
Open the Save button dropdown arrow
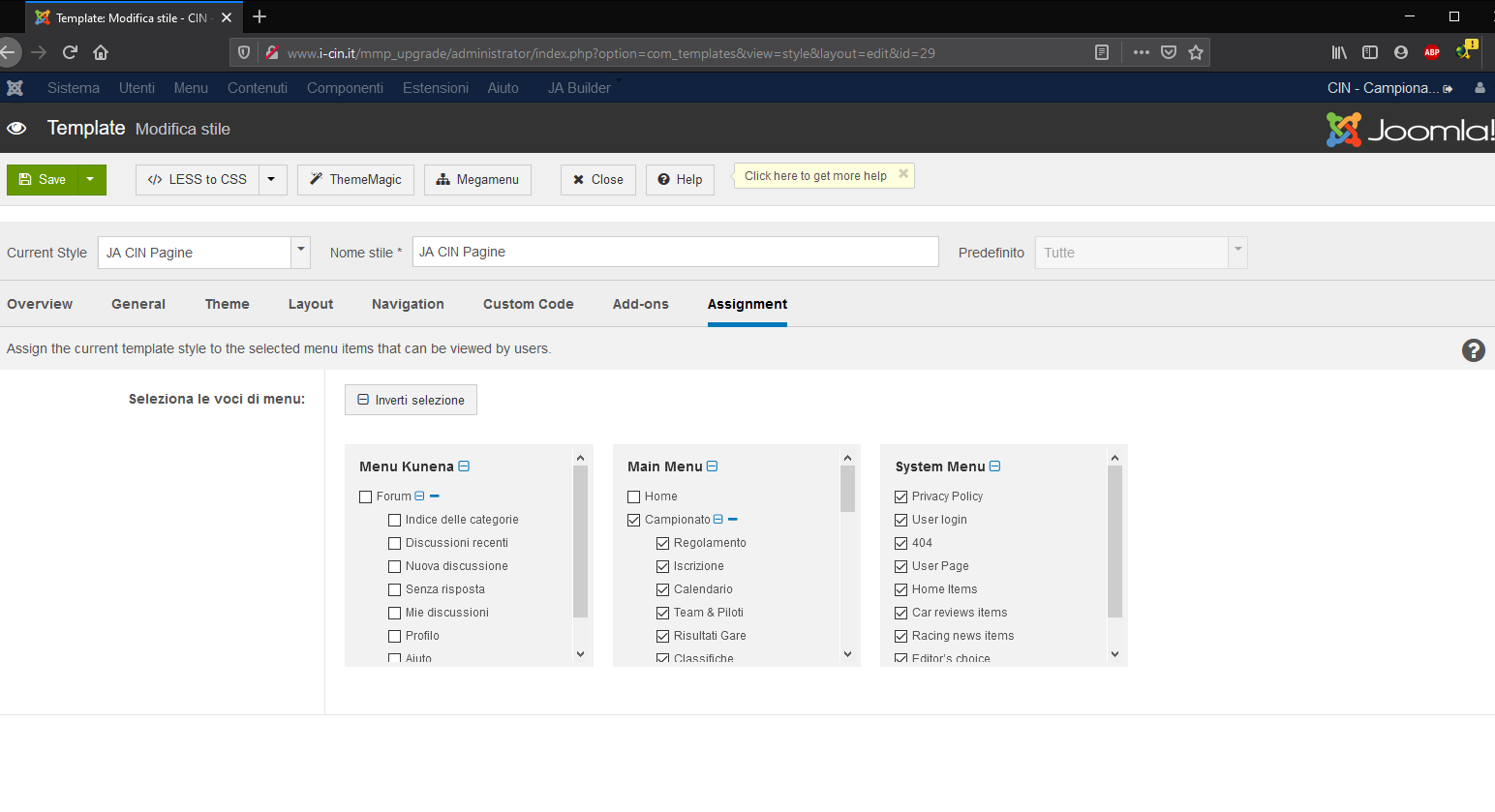[91, 179]
